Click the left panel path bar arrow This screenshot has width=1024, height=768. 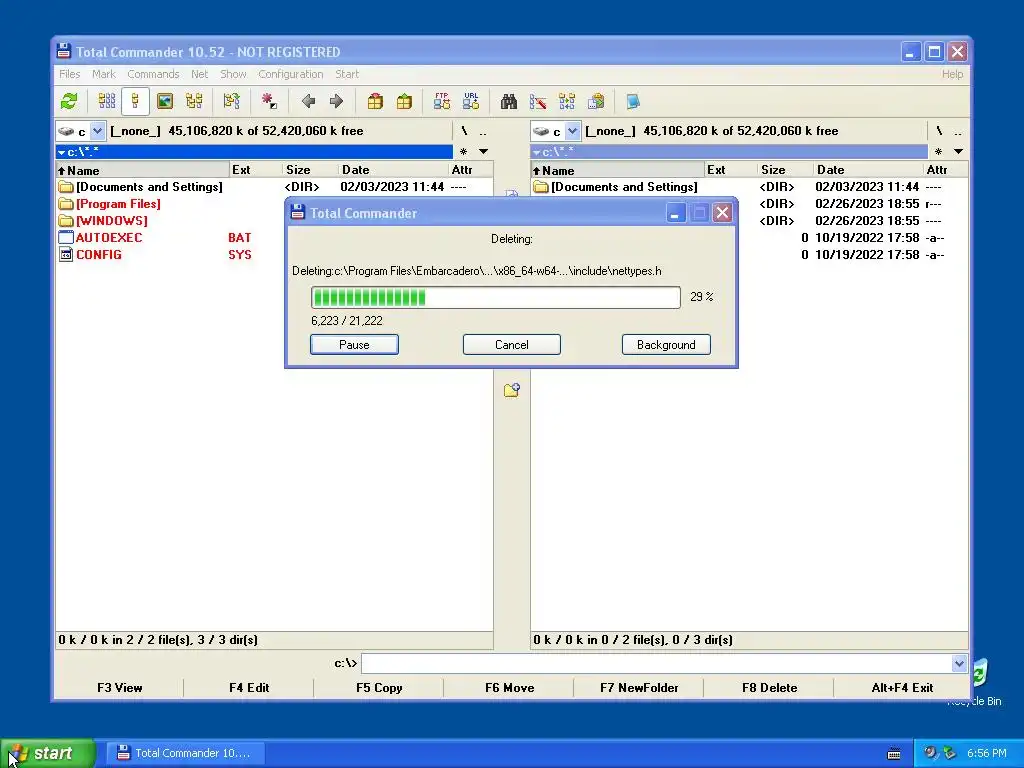point(61,152)
